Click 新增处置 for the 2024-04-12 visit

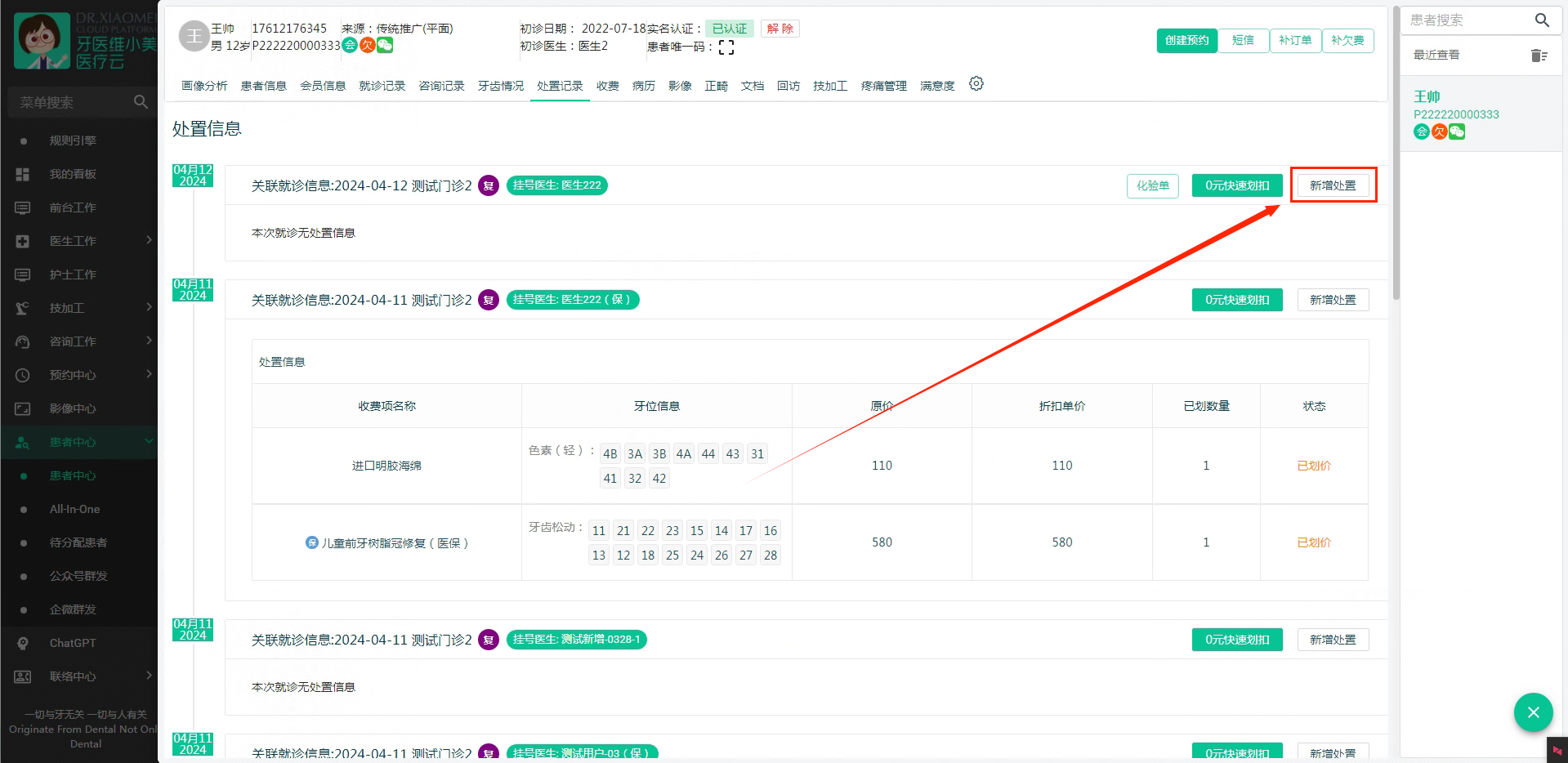tap(1333, 185)
